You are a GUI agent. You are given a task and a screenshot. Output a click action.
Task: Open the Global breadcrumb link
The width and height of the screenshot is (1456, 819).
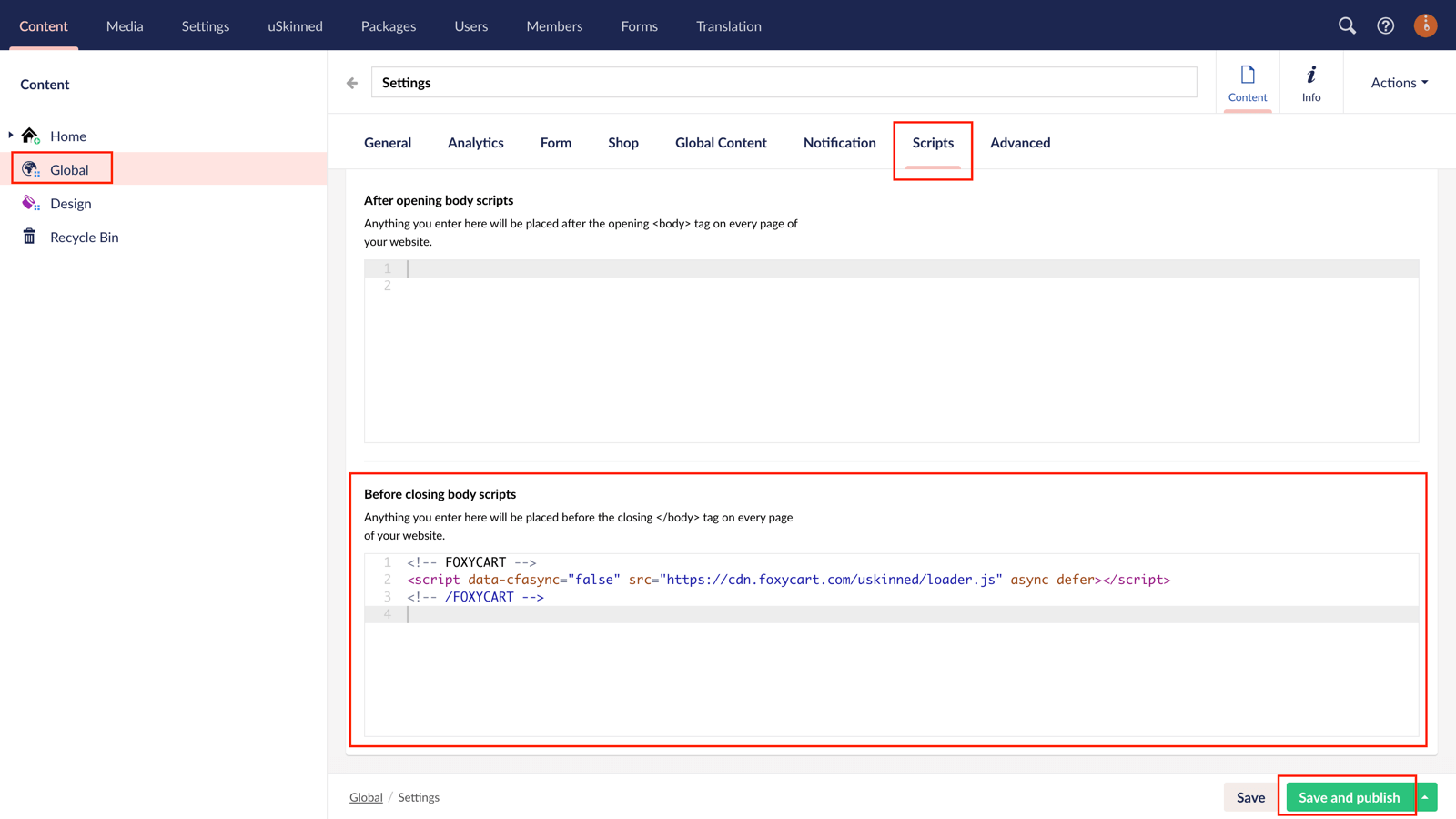pyautogui.click(x=366, y=796)
